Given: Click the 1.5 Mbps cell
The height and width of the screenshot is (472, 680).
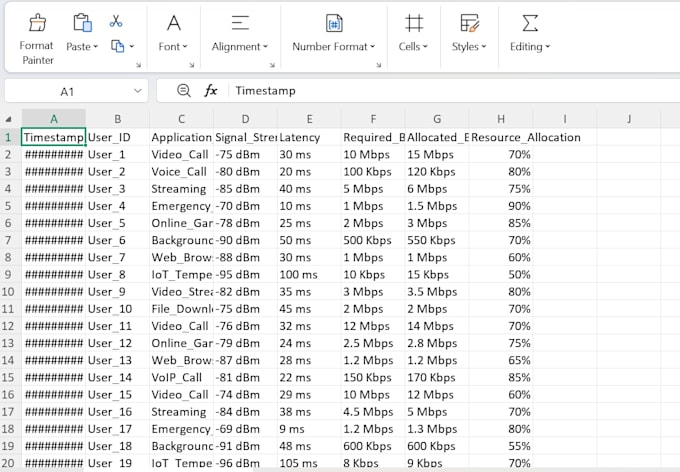Looking at the screenshot, I should click(x=437, y=206).
